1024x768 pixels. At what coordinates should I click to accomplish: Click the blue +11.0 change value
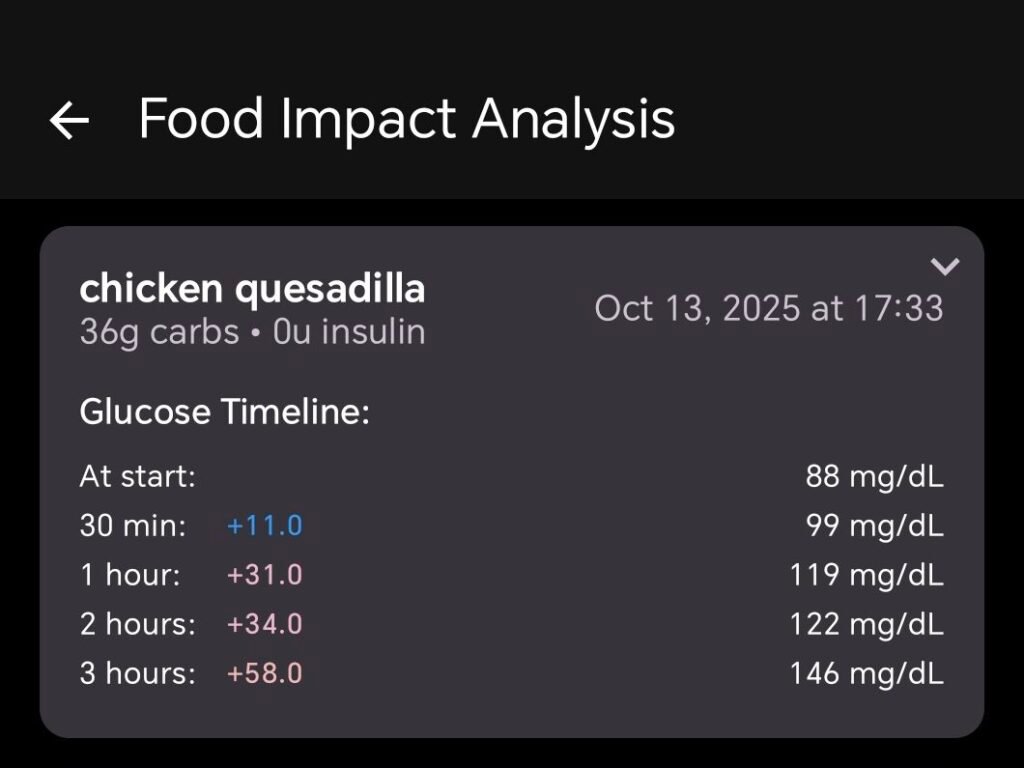pos(264,526)
